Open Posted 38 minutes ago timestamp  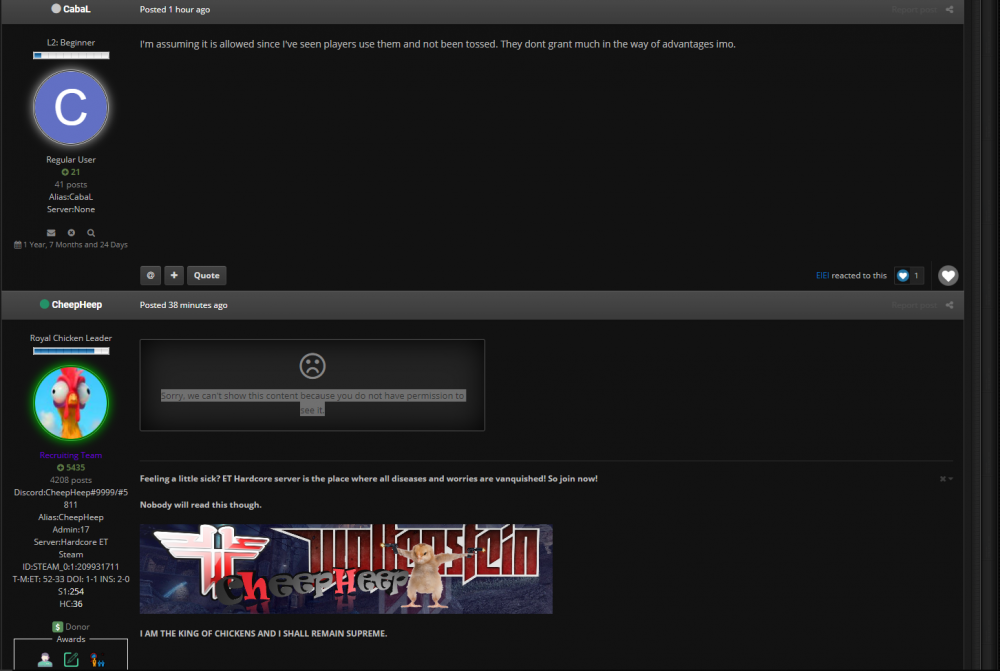click(x=184, y=305)
